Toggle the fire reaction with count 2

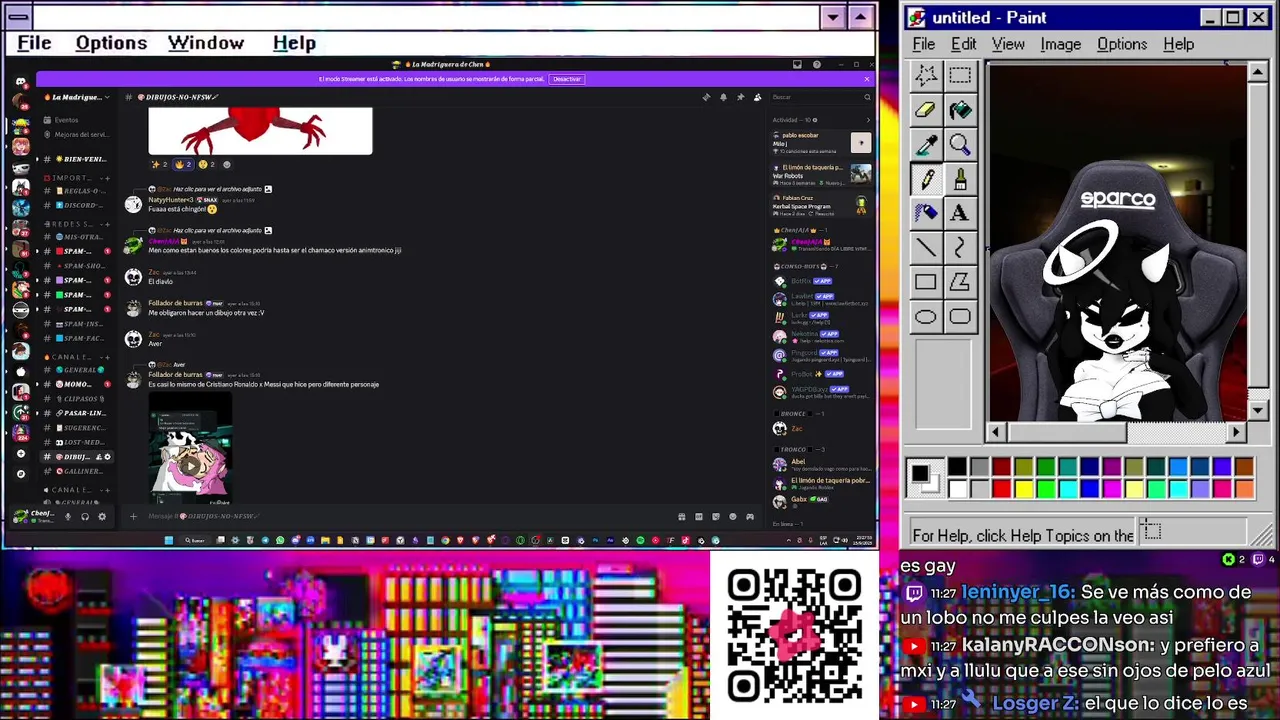click(x=183, y=165)
